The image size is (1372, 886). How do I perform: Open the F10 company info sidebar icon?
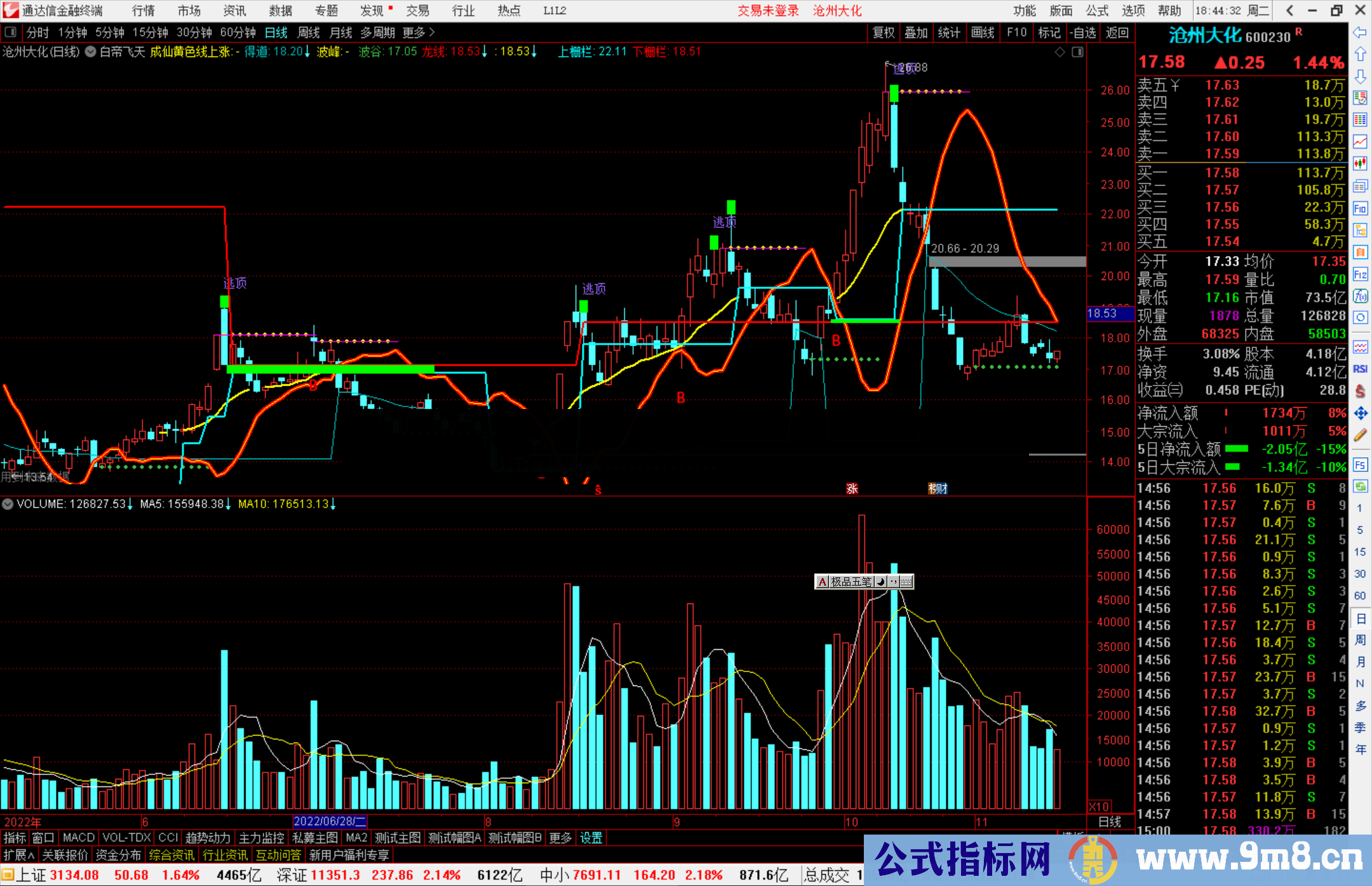pos(1360,208)
